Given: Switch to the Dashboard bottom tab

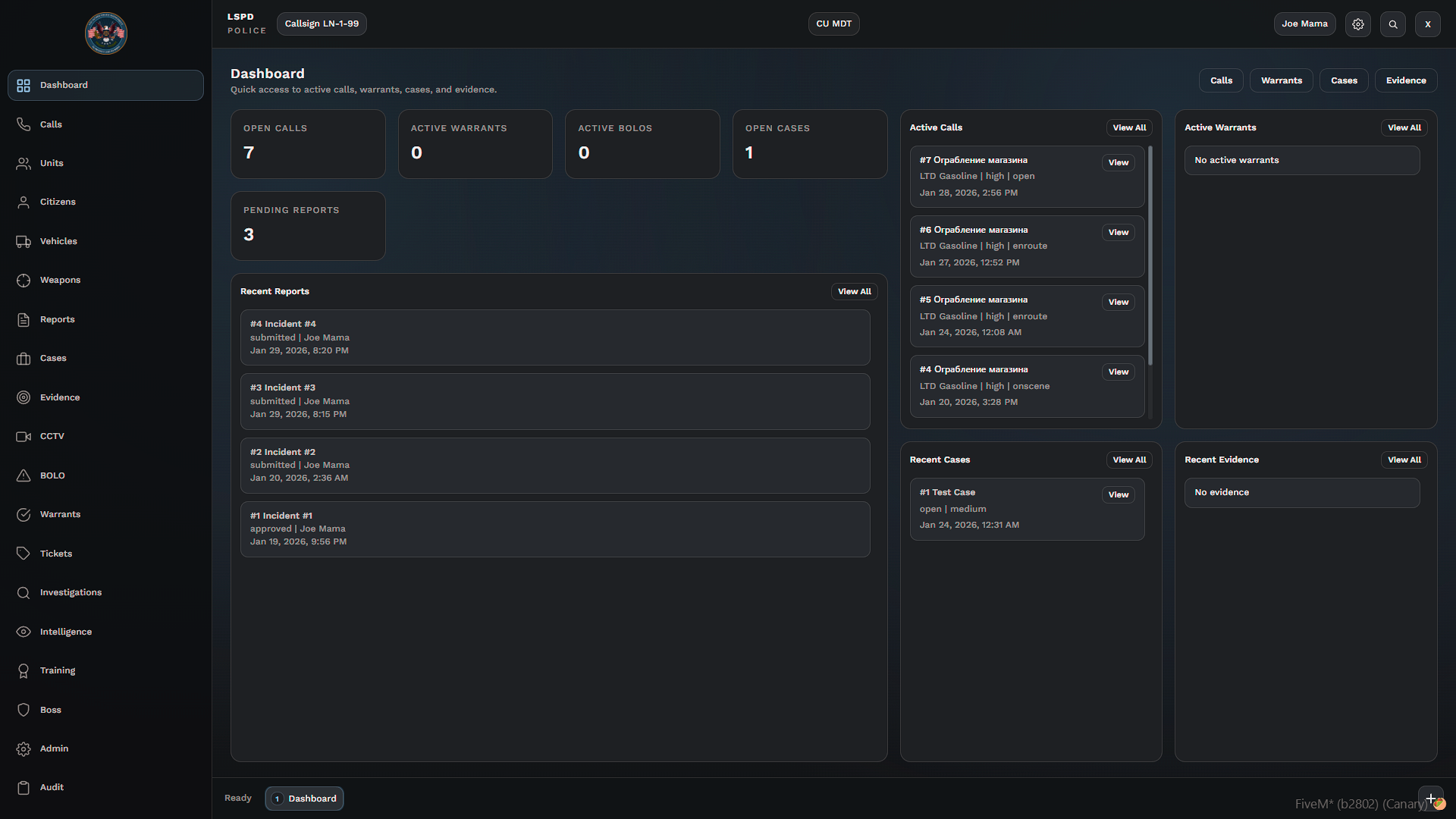Looking at the screenshot, I should pos(304,799).
